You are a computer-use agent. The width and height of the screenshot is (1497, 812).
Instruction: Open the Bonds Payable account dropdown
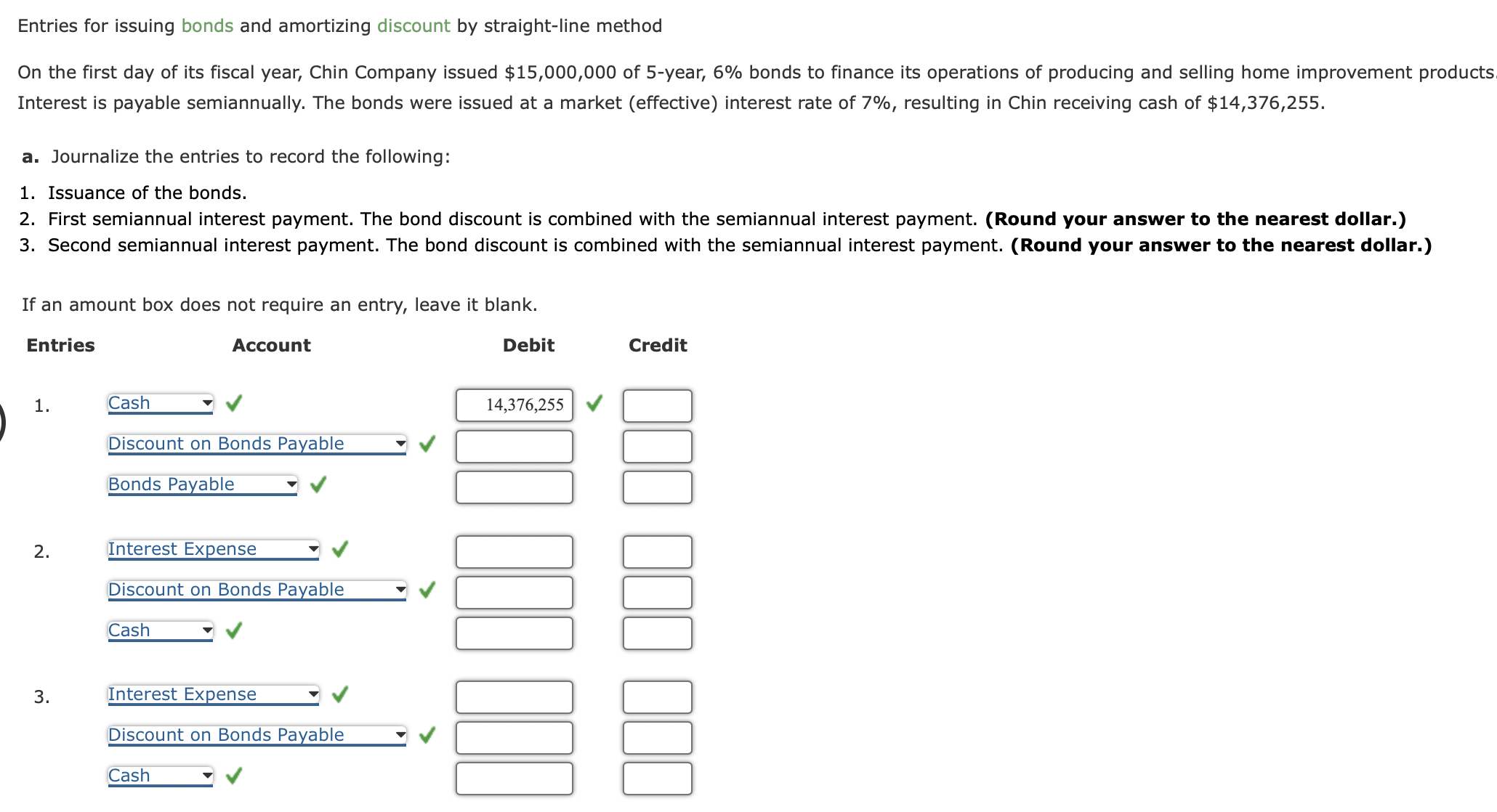coord(290,482)
